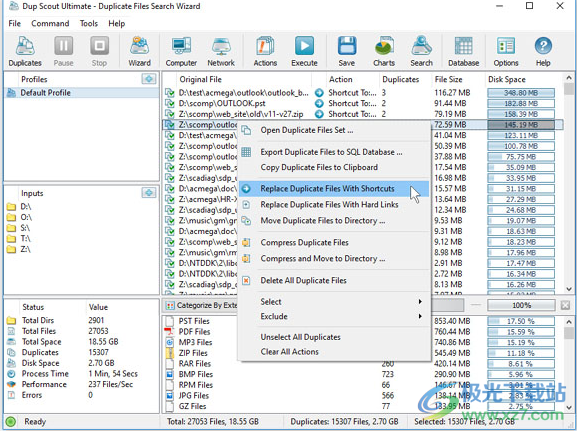Click the Computer toolbar icon
Viewport: 577px width, 431px height.
pos(181,52)
